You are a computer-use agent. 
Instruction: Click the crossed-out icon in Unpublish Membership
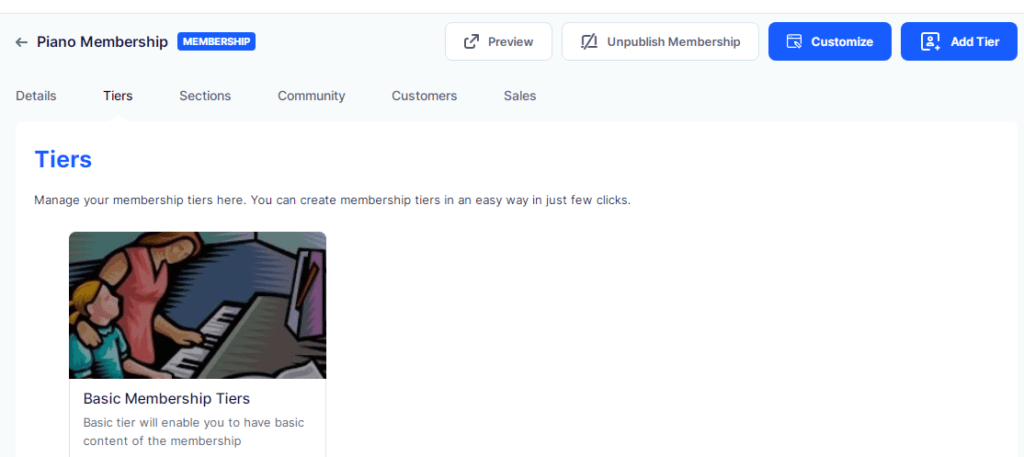[x=589, y=42]
